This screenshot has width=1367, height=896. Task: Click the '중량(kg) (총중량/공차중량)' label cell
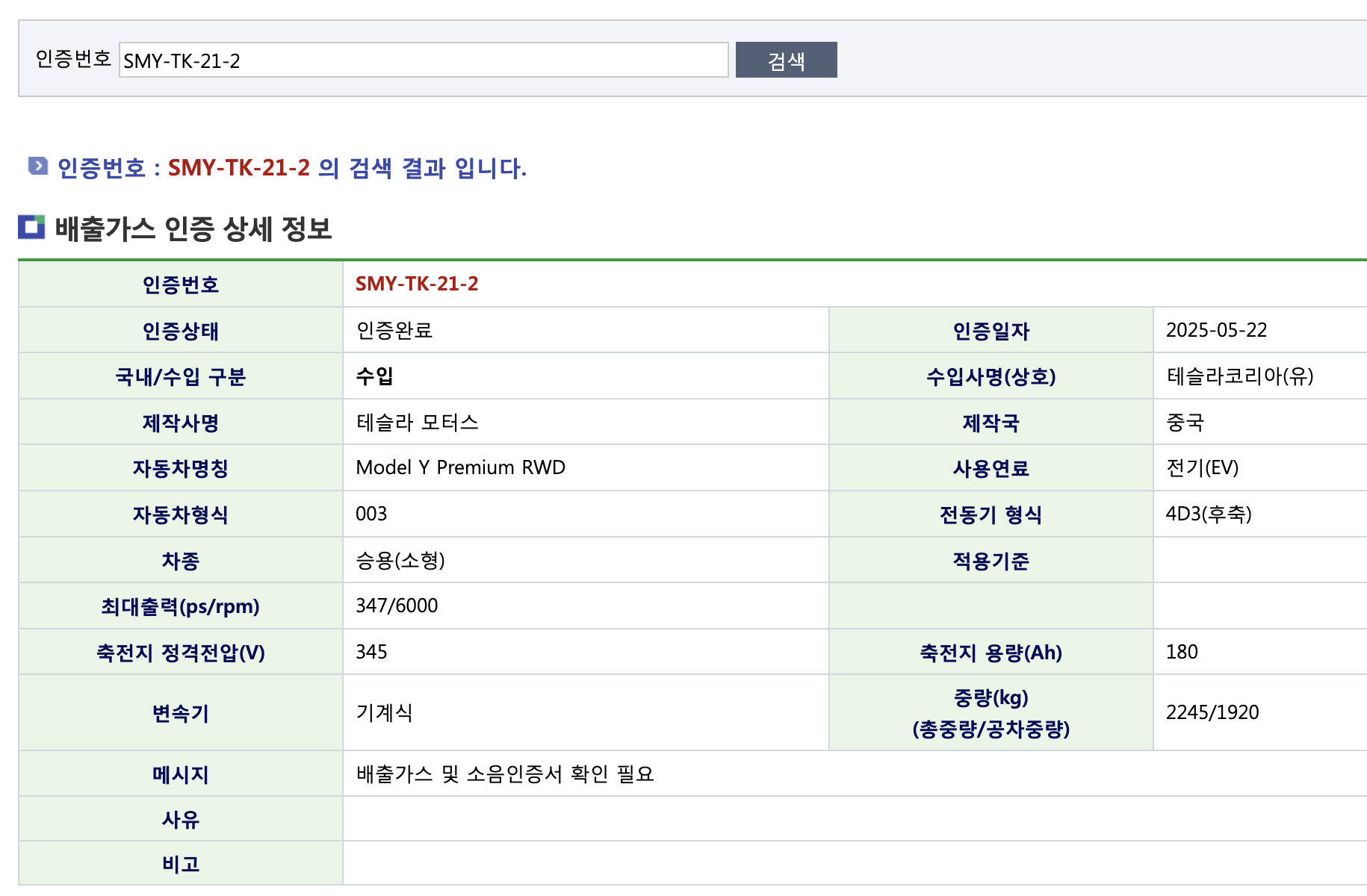click(991, 713)
